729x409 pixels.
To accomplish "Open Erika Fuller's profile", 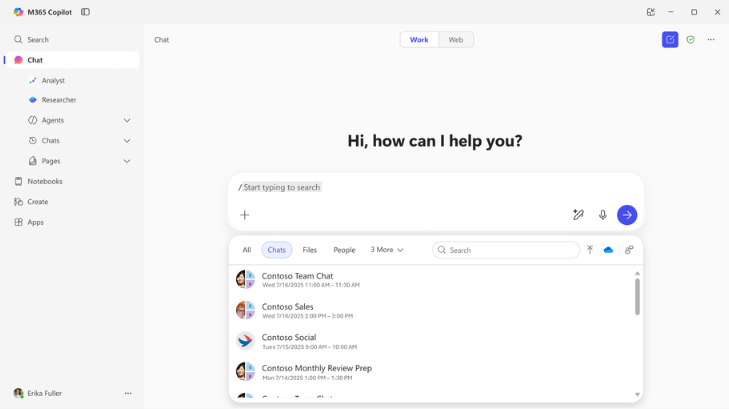I will [x=38, y=393].
